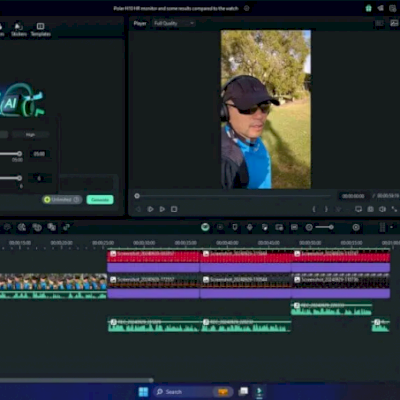The image size is (400, 400).
Task: Adjust the timeline zoom slider
Action: pos(324,227)
